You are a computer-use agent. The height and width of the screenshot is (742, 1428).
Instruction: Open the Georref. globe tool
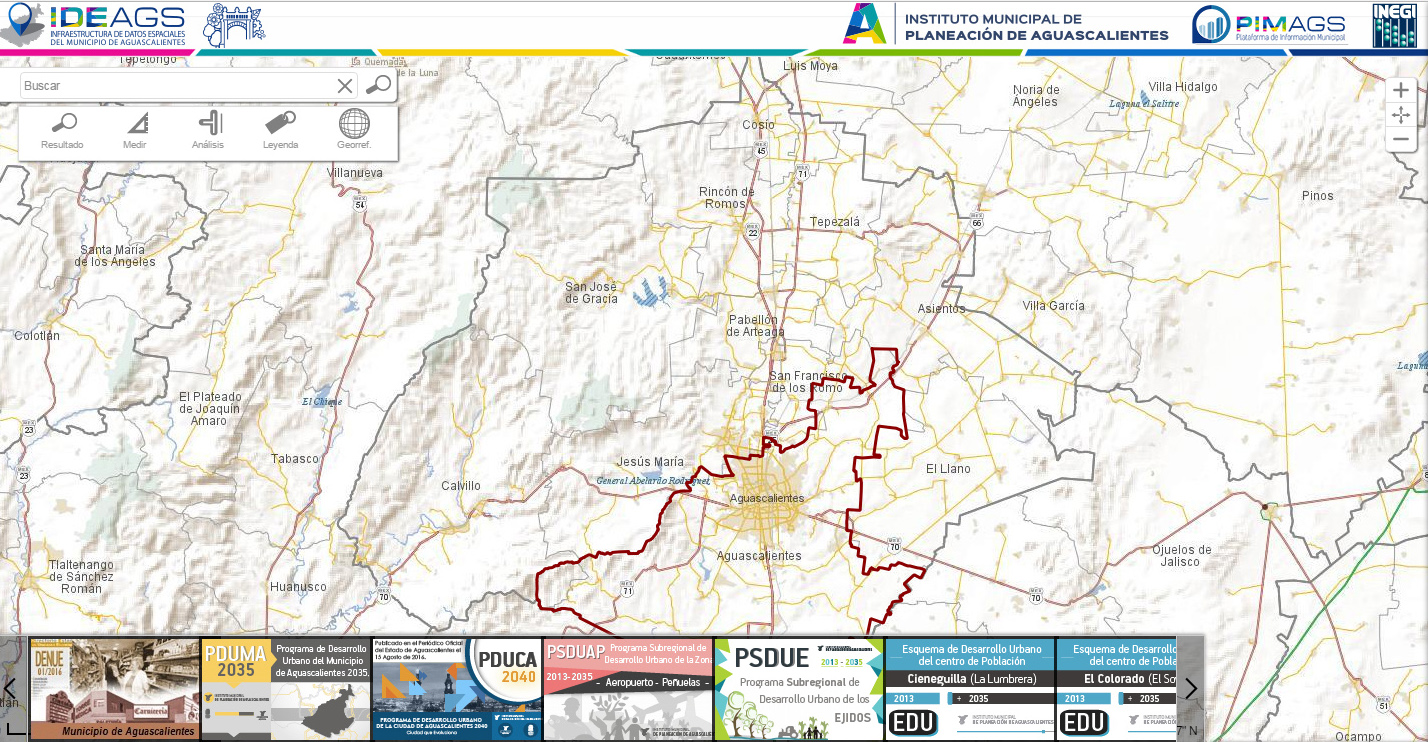(354, 131)
